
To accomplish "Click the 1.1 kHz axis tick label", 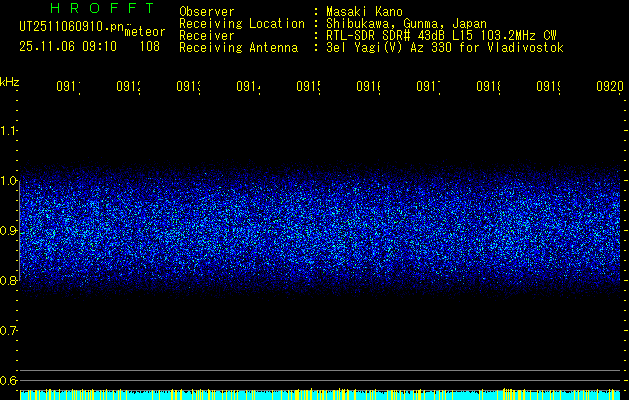I will click(9, 130).
